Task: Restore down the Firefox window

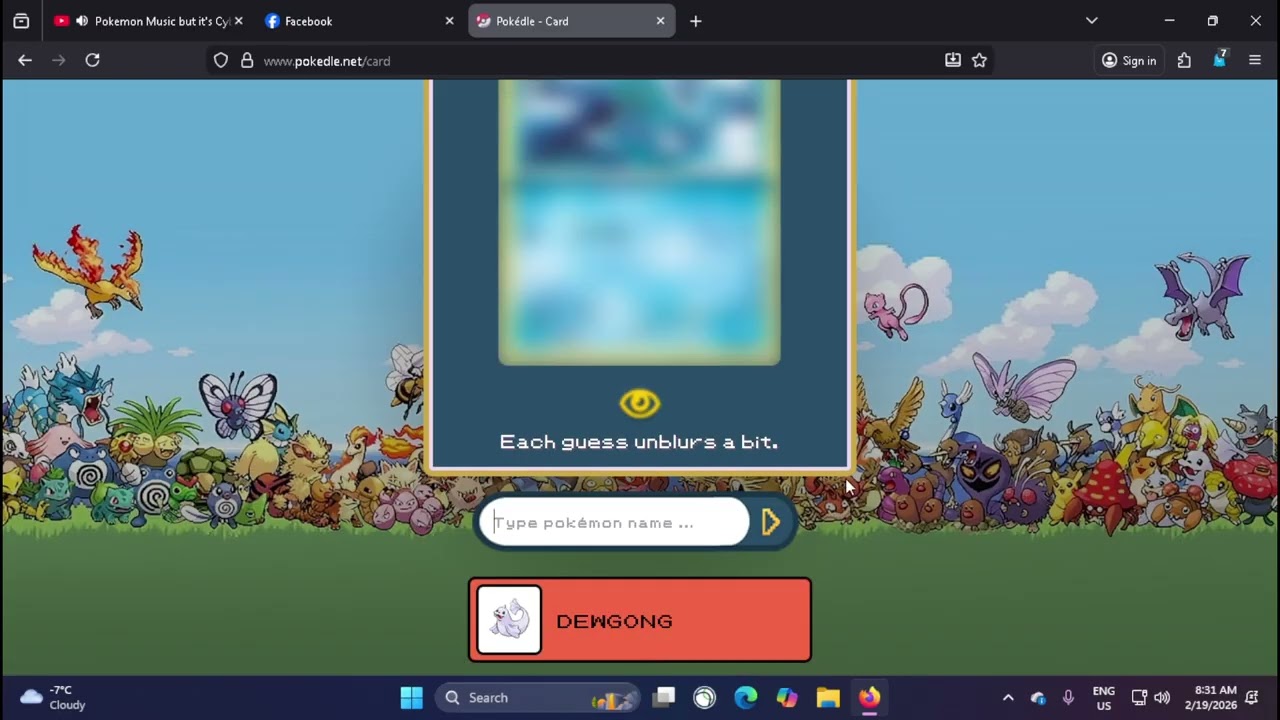Action: pos(1212,21)
